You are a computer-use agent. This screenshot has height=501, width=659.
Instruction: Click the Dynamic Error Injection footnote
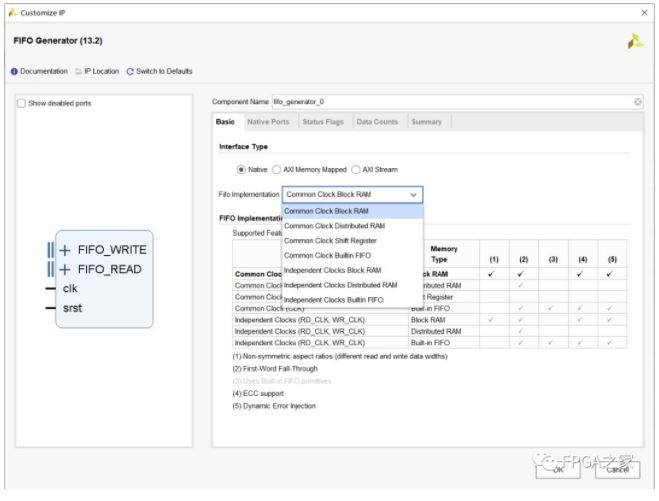tap(274, 406)
